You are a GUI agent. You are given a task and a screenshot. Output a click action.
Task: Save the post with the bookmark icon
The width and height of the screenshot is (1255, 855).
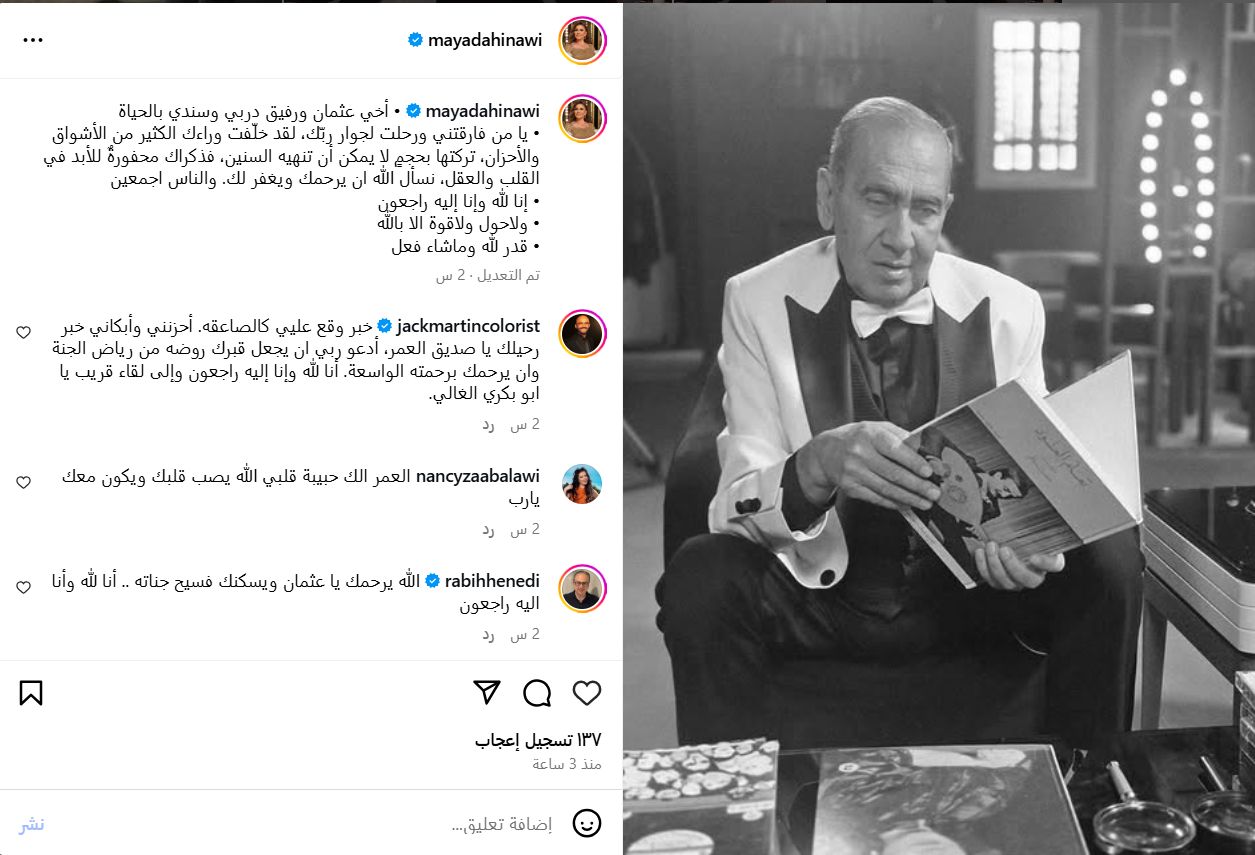tap(31, 693)
